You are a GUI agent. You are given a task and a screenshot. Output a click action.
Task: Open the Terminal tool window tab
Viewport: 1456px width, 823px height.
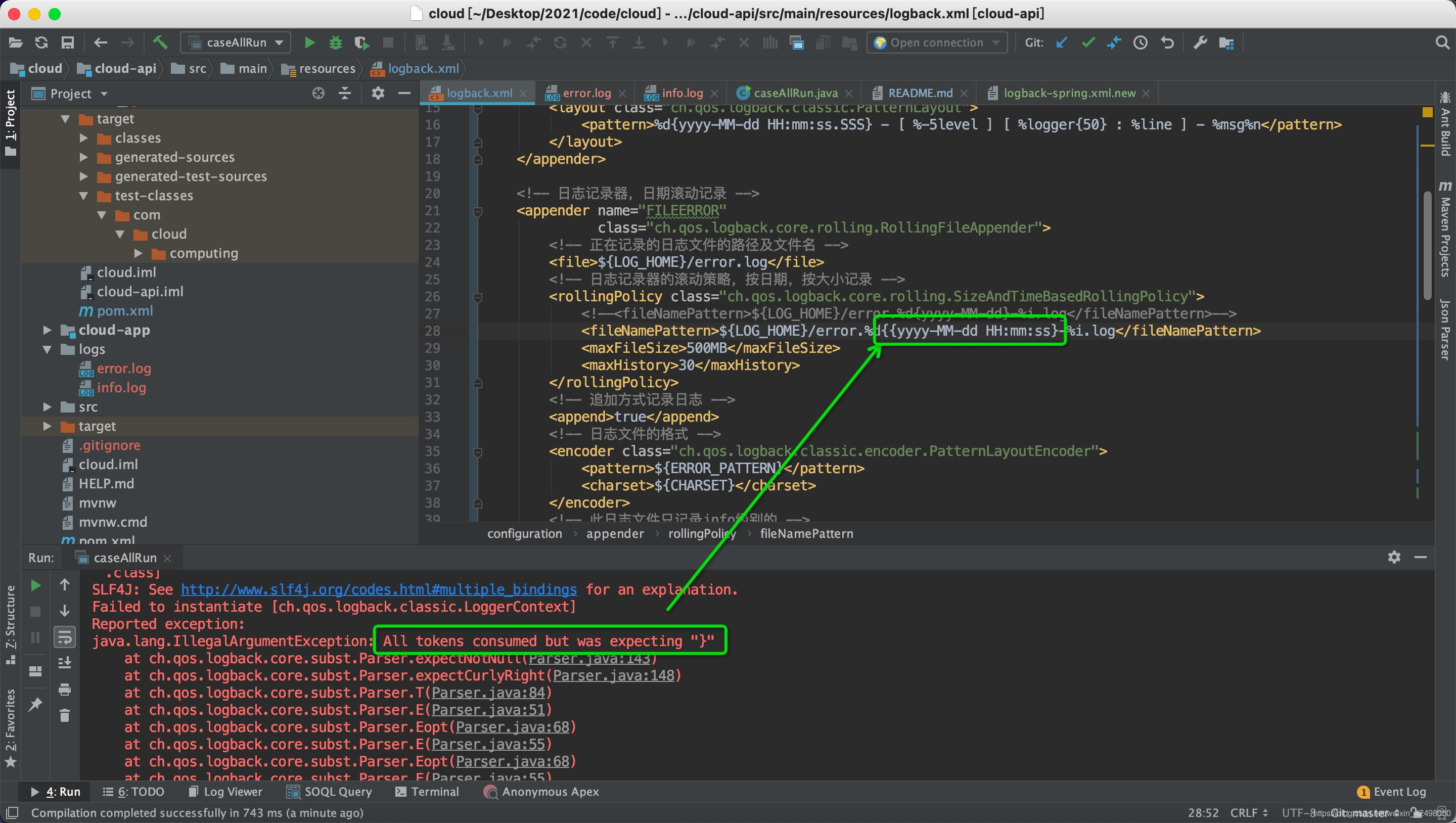[x=427, y=791]
